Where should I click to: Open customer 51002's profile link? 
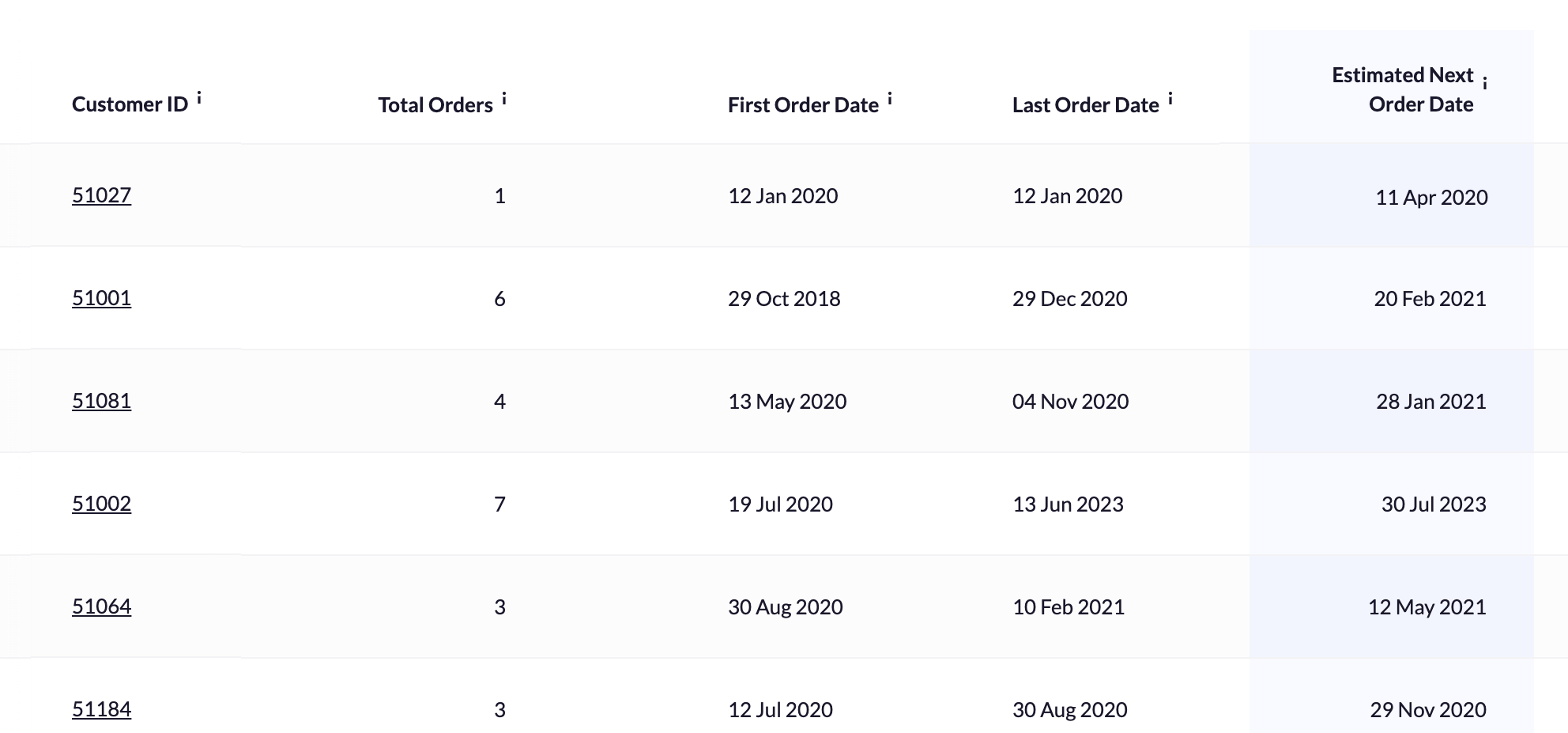coord(101,504)
